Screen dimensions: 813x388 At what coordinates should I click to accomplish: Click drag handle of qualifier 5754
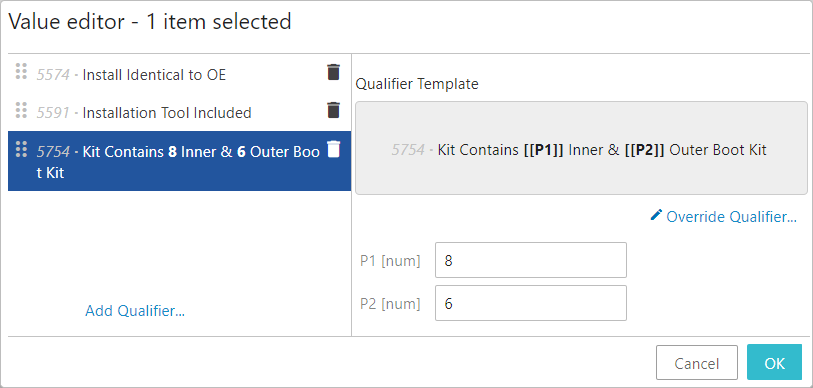pos(21,149)
